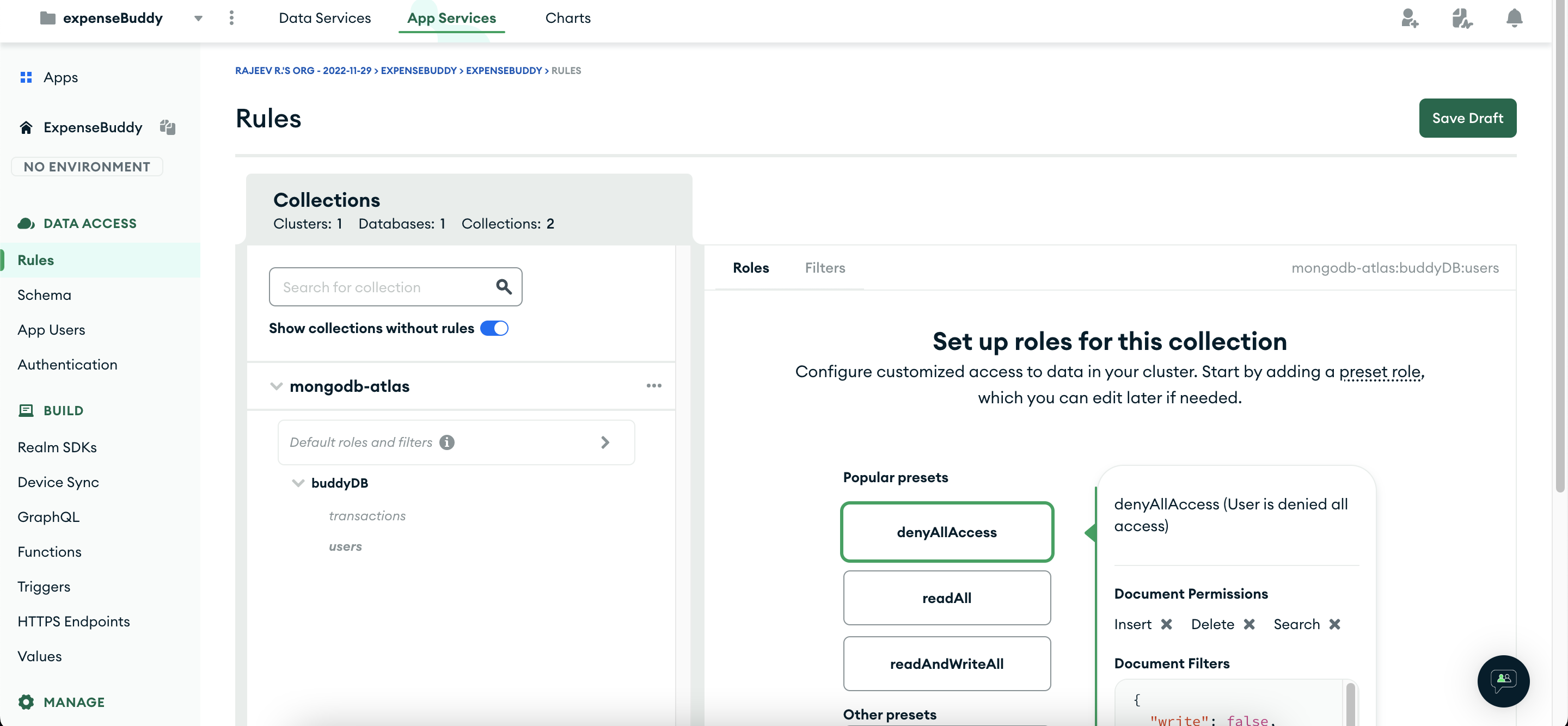Switch to the App Services tab

tap(451, 17)
